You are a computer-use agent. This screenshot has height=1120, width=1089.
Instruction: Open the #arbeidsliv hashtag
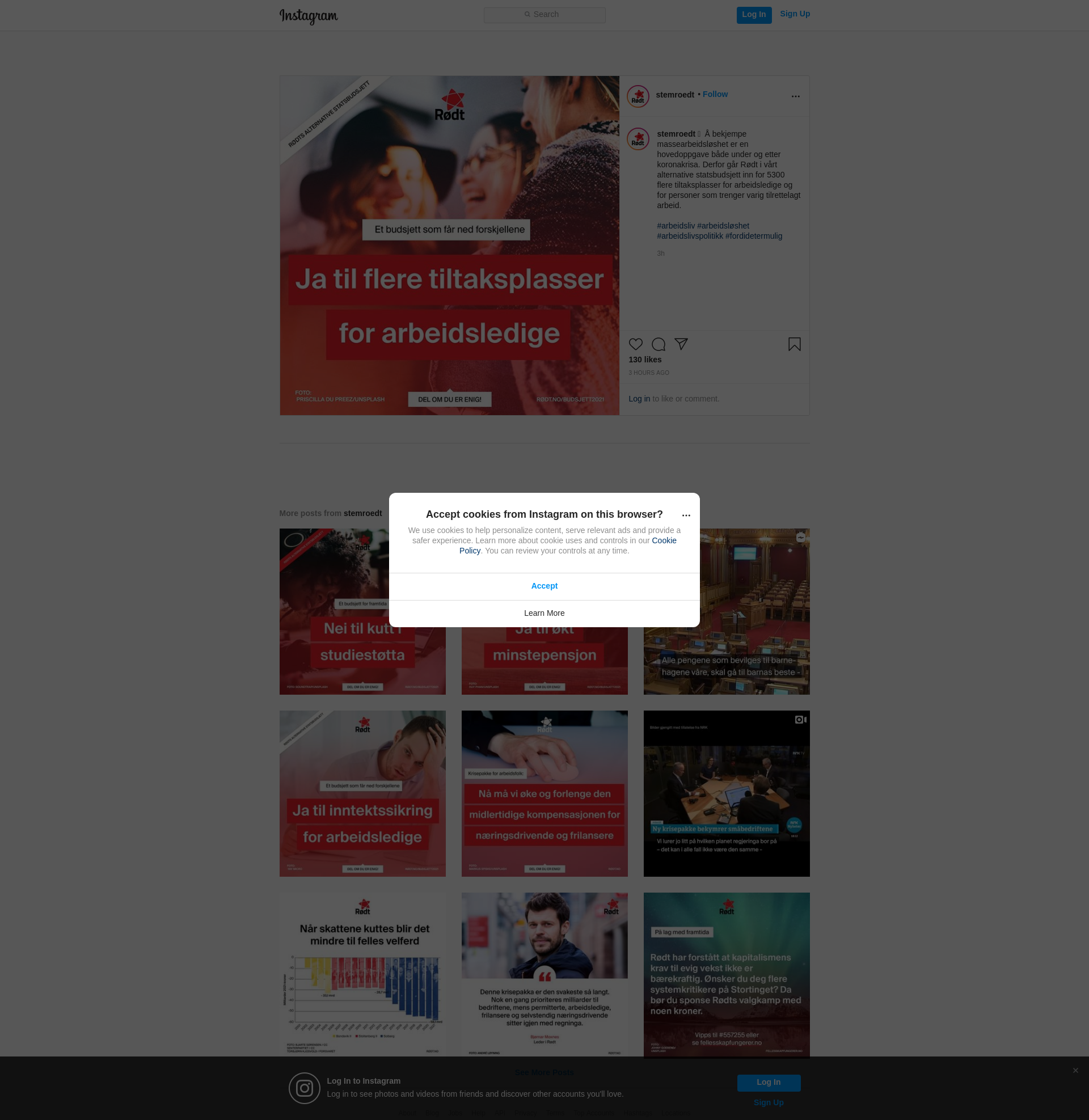(676, 226)
